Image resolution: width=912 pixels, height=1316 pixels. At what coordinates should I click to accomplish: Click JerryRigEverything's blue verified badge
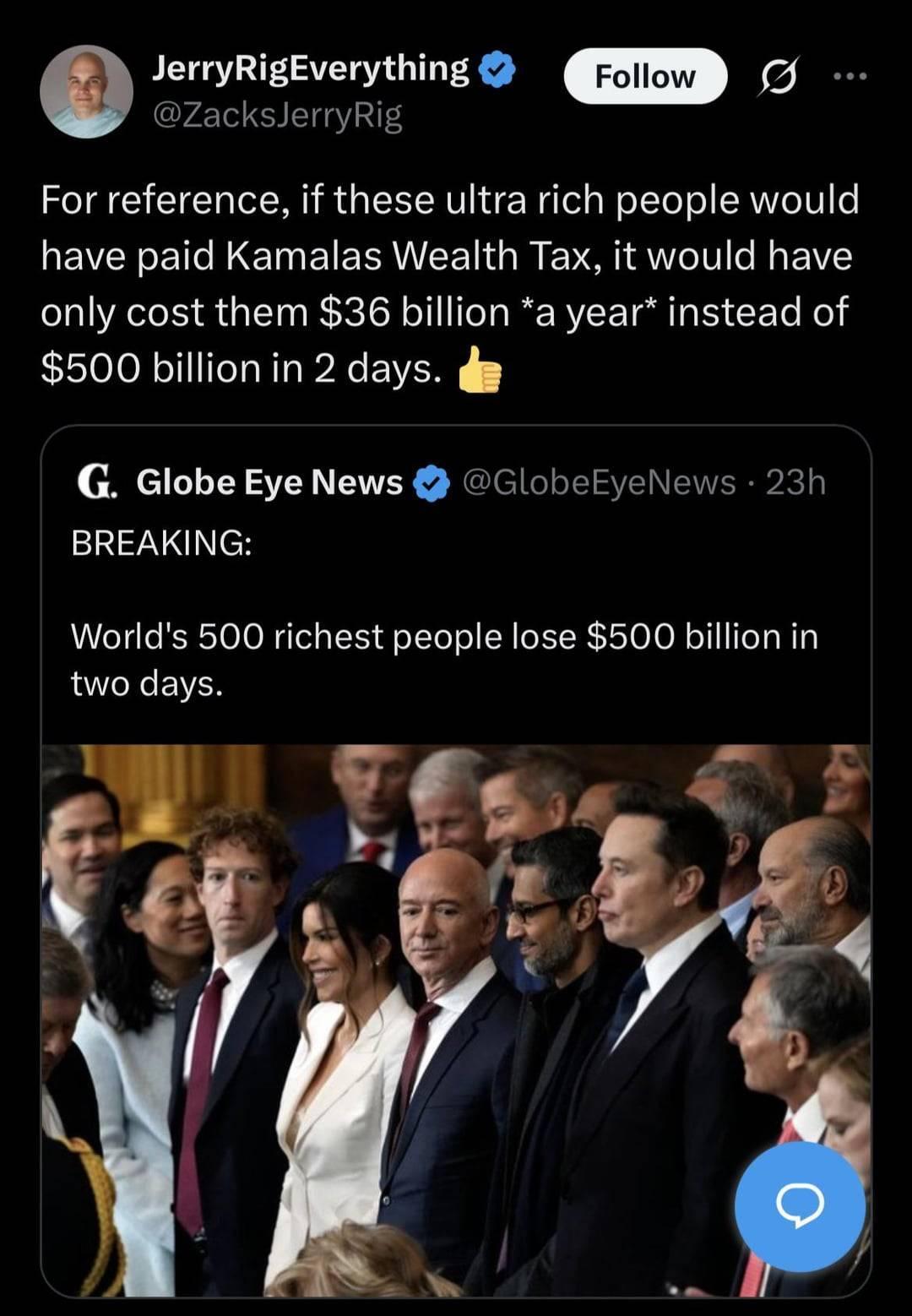coord(497,70)
